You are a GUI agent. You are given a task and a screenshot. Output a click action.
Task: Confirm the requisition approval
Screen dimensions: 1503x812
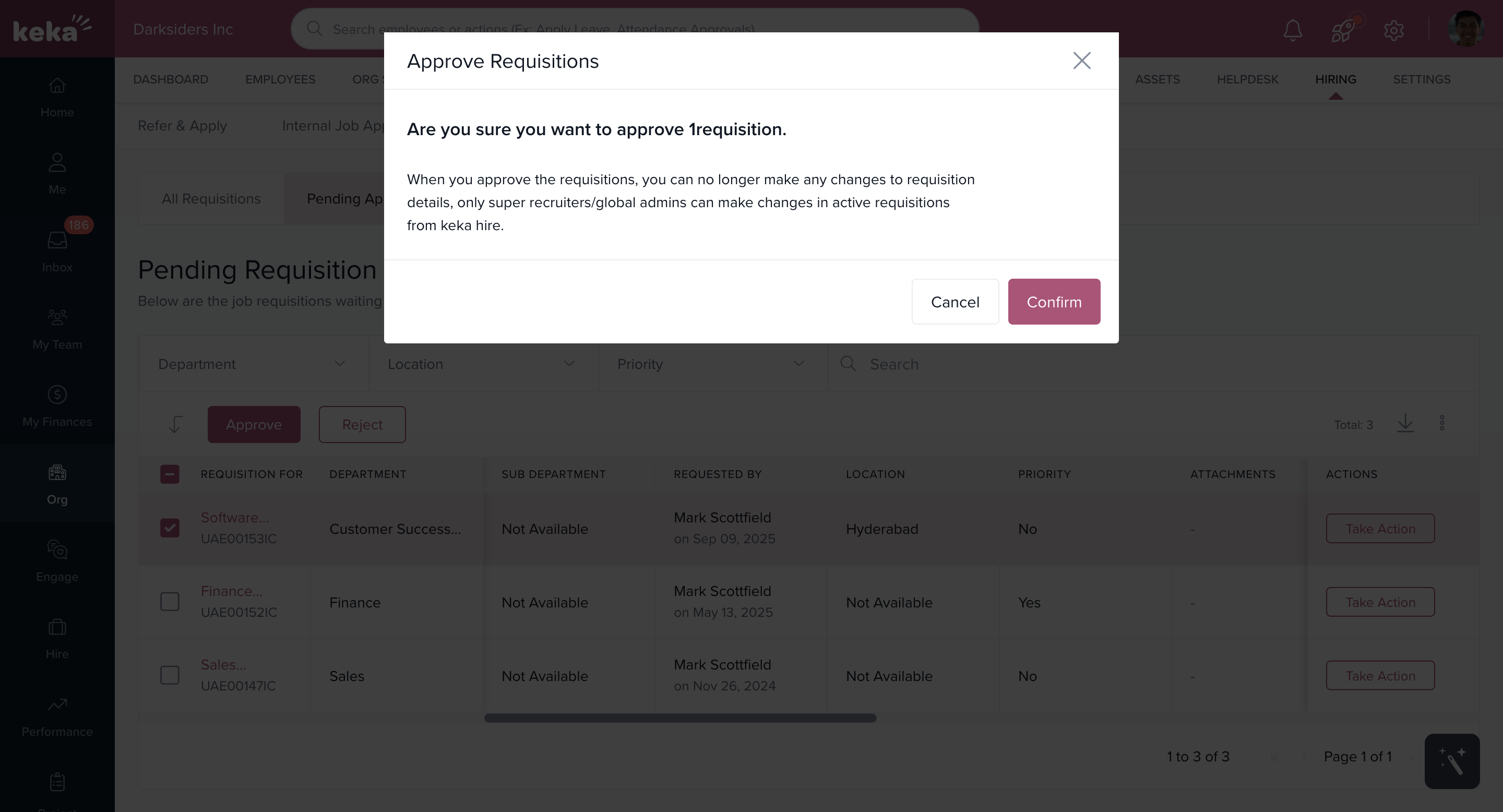(1054, 302)
